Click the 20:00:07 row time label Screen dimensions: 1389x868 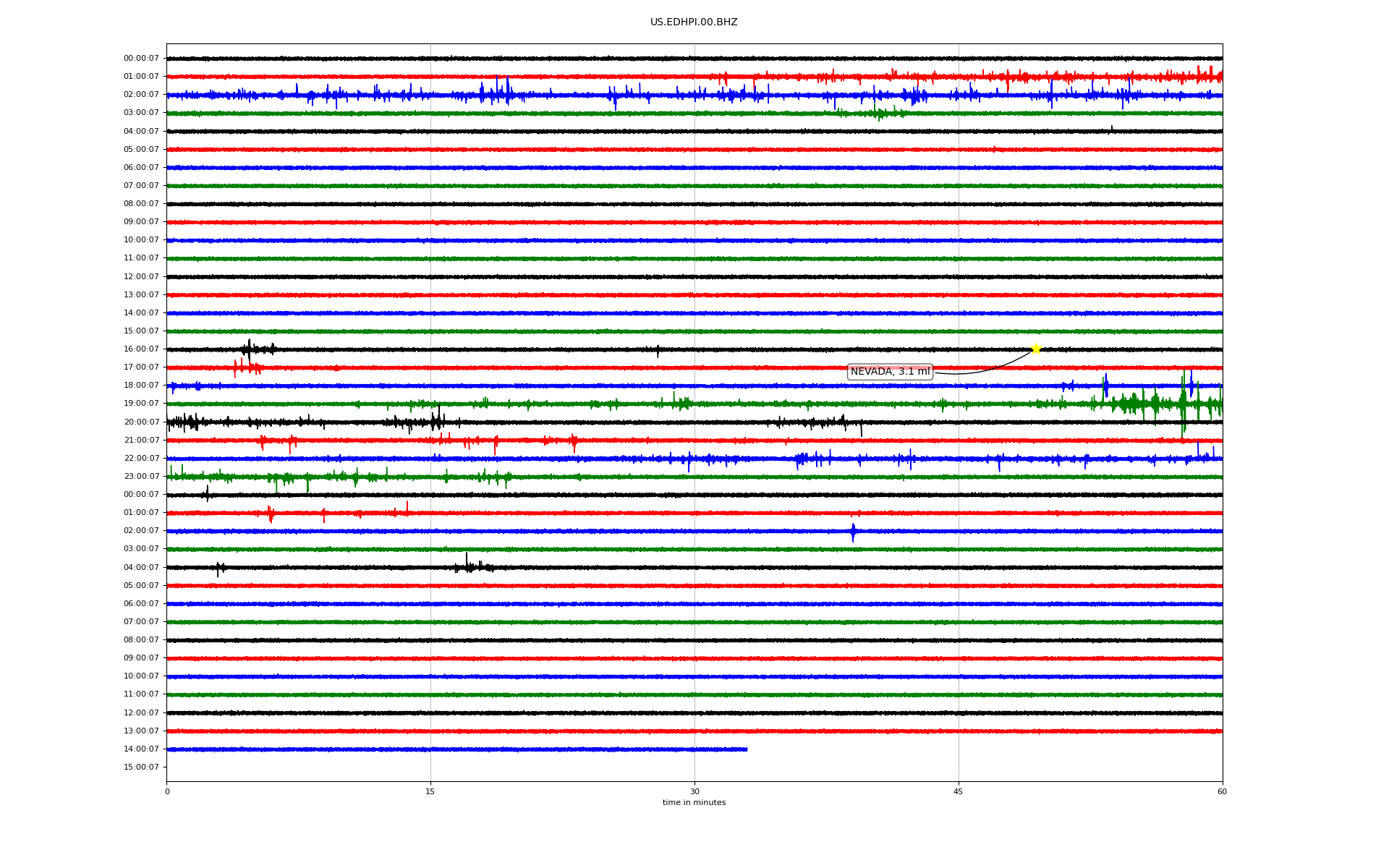pos(141,422)
